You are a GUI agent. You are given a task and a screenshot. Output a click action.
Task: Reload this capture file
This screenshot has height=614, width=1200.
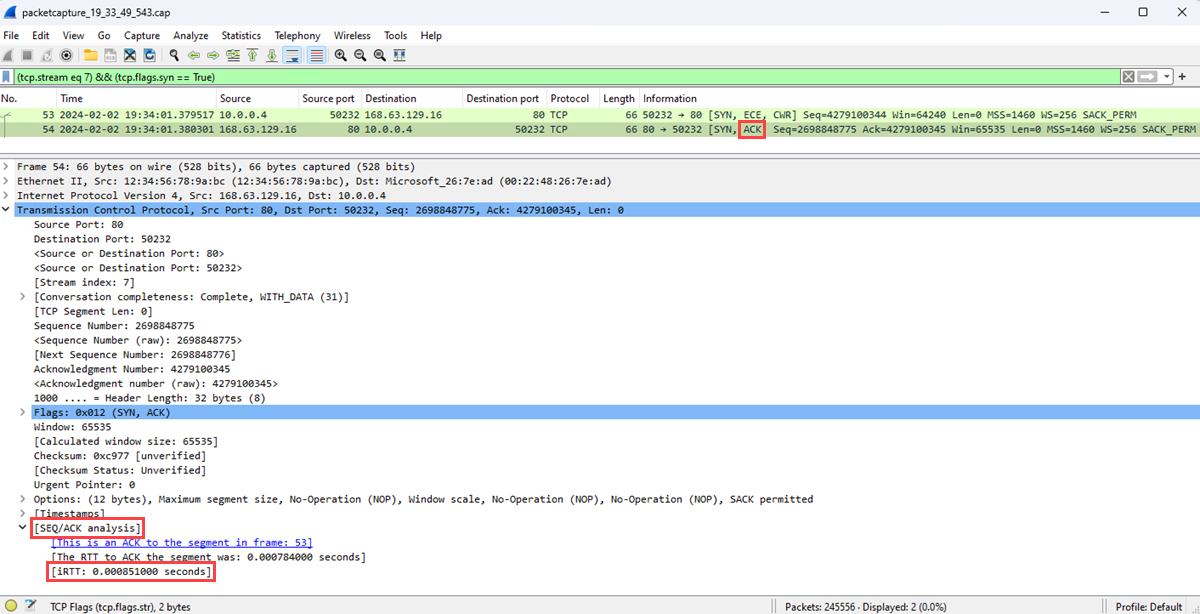pyautogui.click(x=150, y=55)
